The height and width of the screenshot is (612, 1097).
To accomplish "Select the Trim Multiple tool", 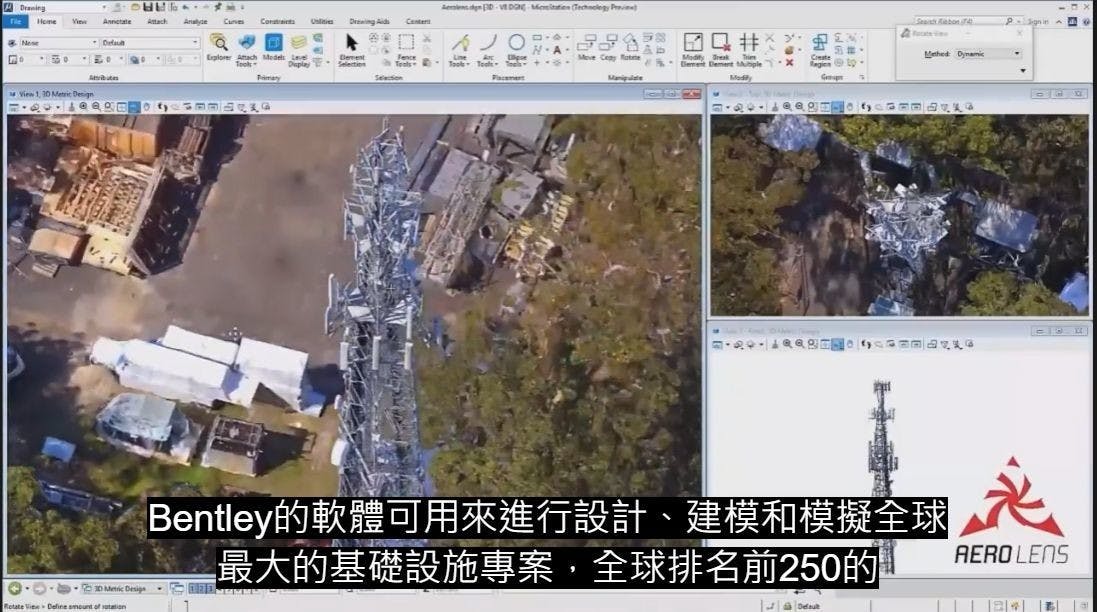I will coord(749,50).
